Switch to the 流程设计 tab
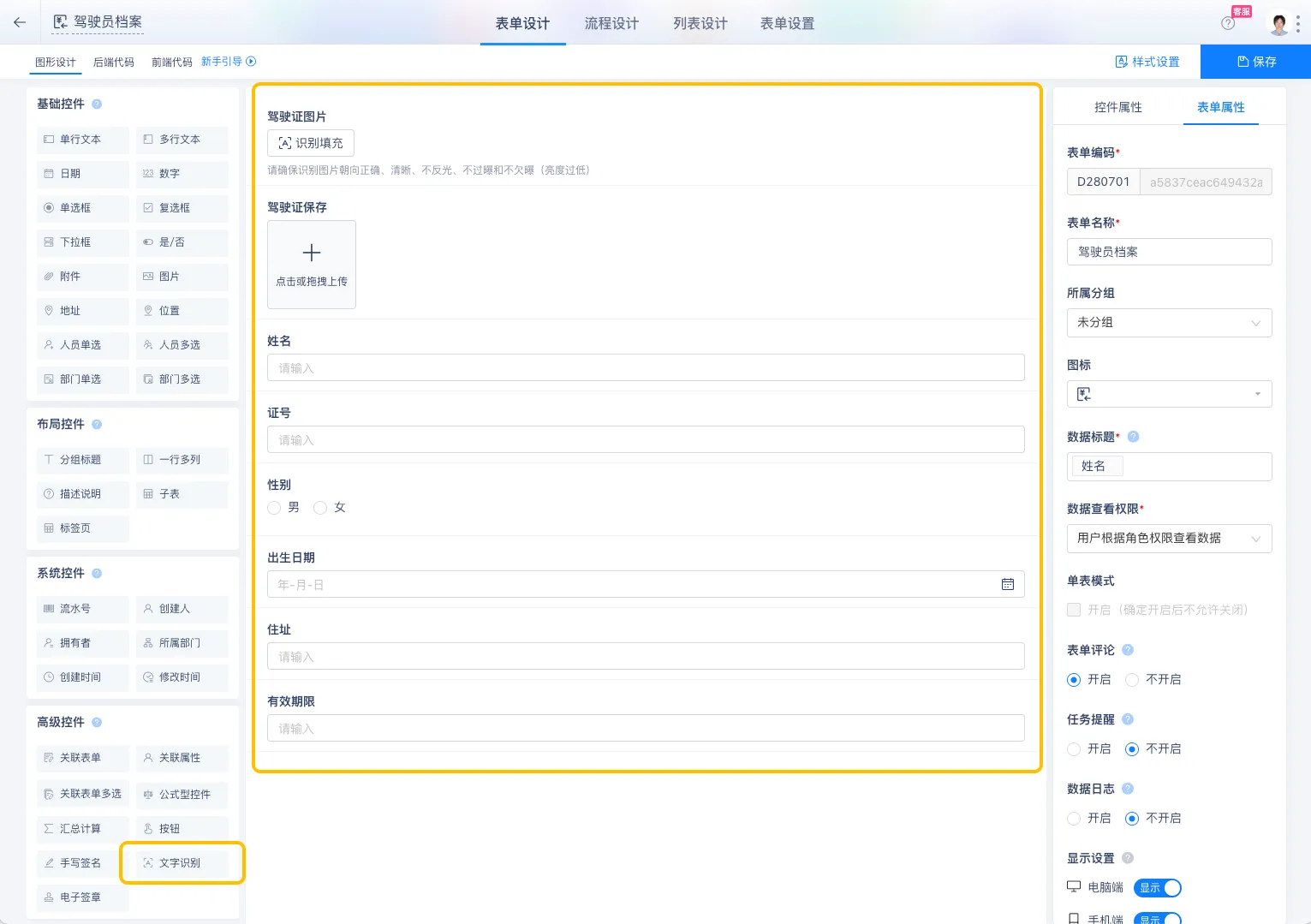1311x924 pixels. tap(611, 23)
